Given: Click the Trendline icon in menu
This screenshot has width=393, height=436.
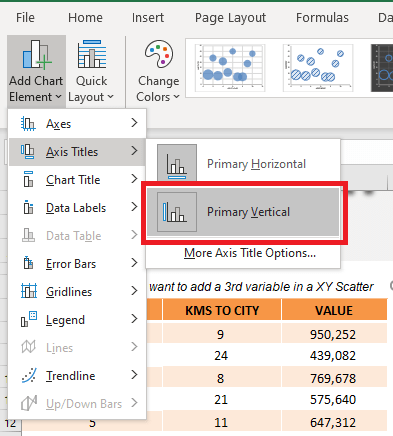Looking at the screenshot, I should tap(28, 376).
